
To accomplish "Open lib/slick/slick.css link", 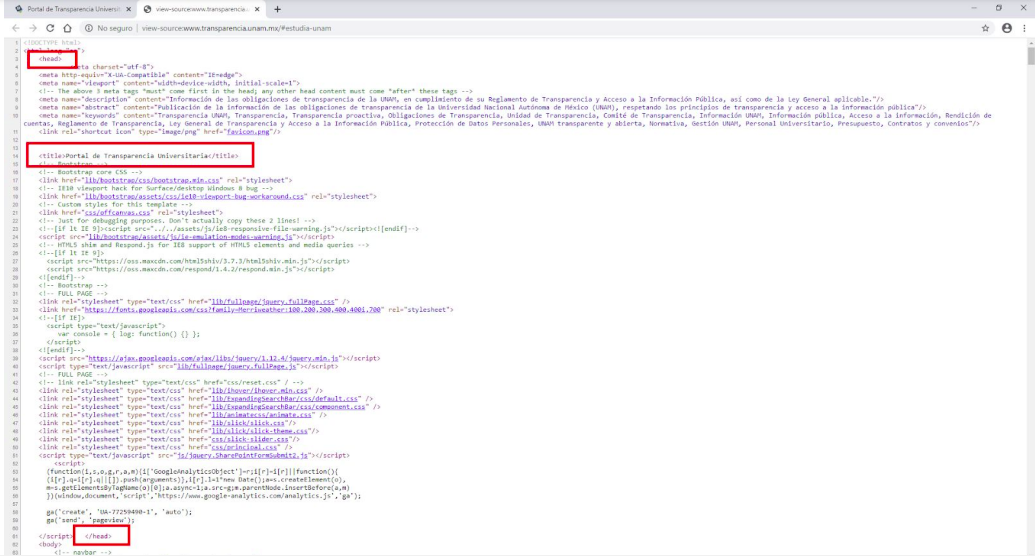I will tap(248, 423).
